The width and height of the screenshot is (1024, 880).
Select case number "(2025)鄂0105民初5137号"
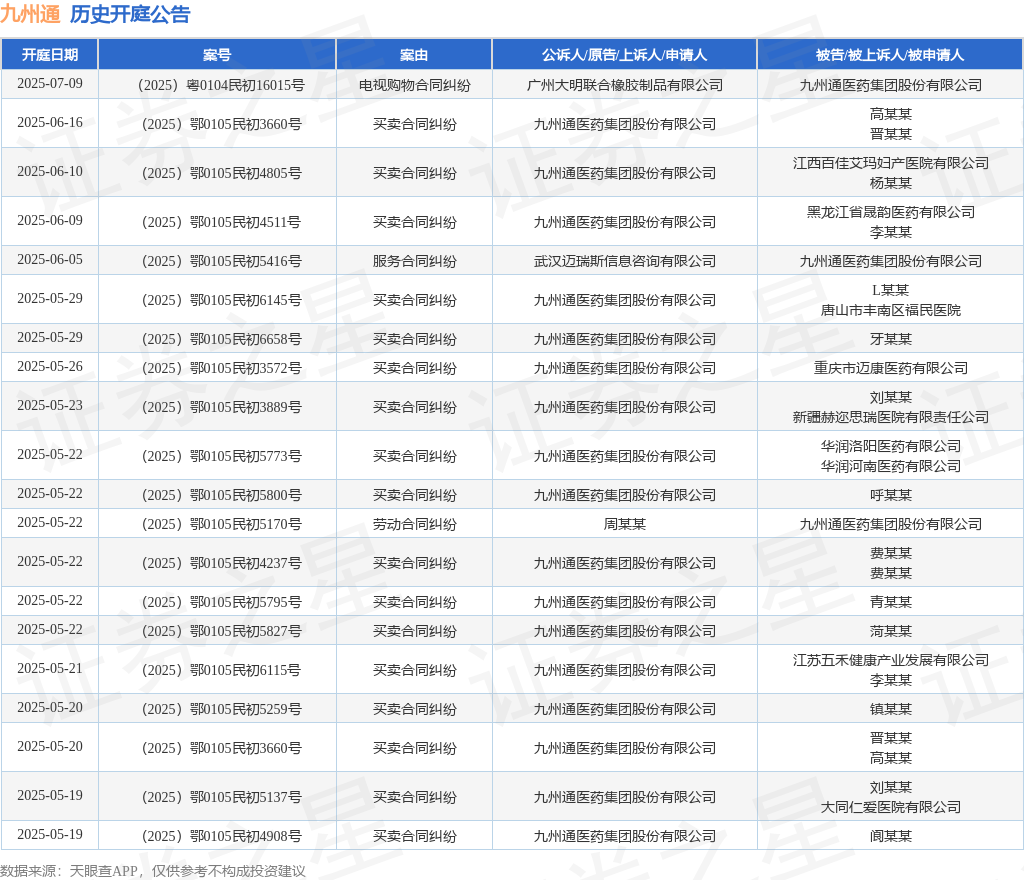point(221,798)
